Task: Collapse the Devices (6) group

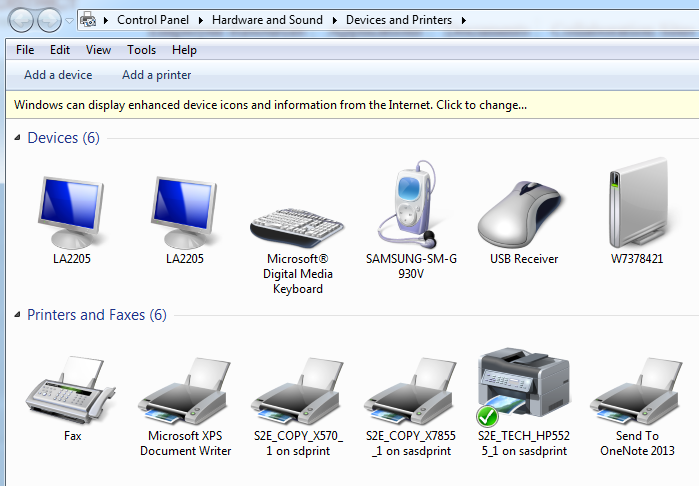Action: pyautogui.click(x=17, y=138)
